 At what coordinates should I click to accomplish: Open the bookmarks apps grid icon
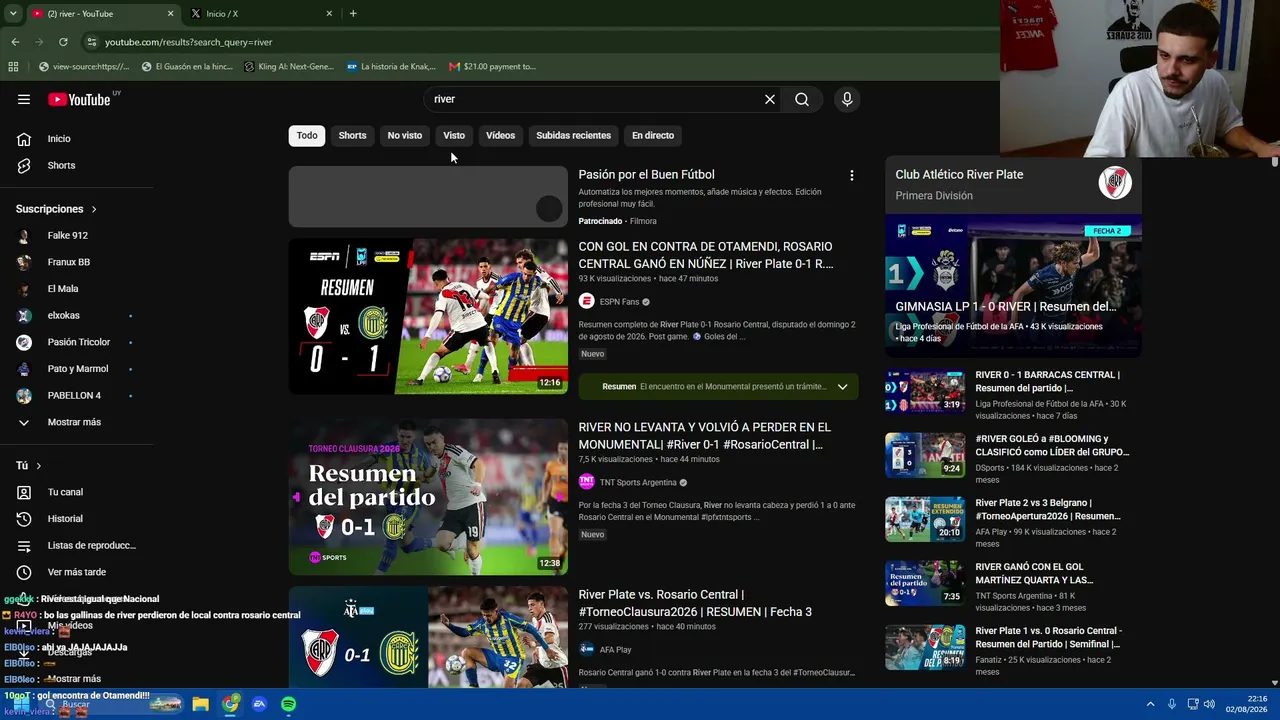13,67
